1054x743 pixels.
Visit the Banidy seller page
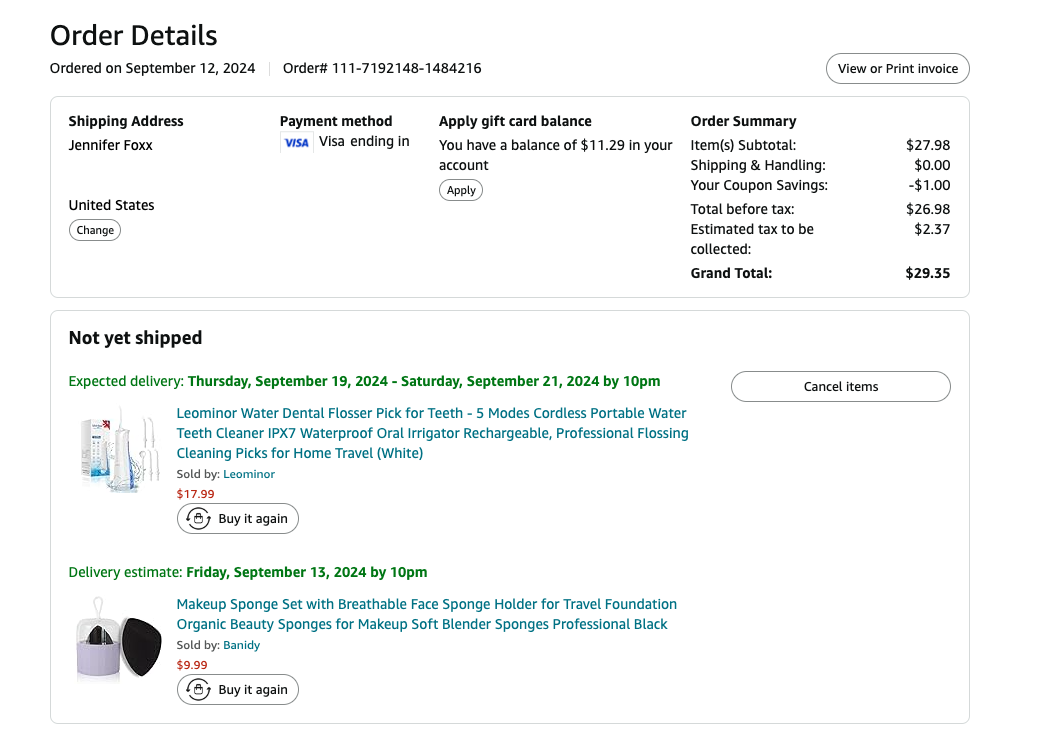241,645
